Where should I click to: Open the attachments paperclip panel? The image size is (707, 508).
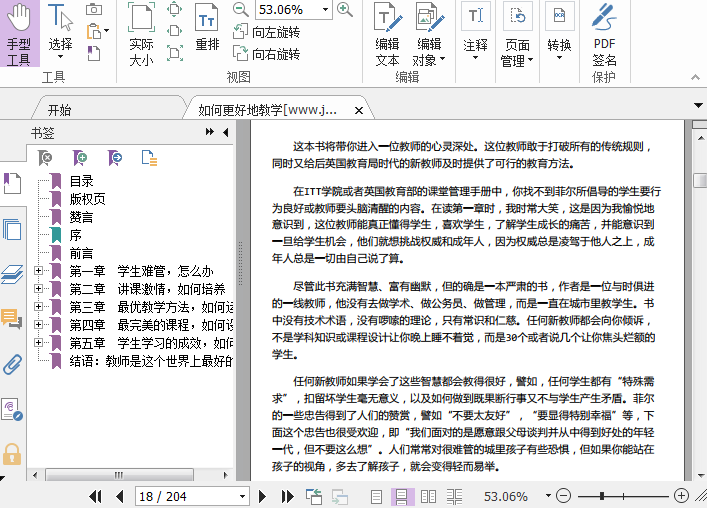coord(12,364)
